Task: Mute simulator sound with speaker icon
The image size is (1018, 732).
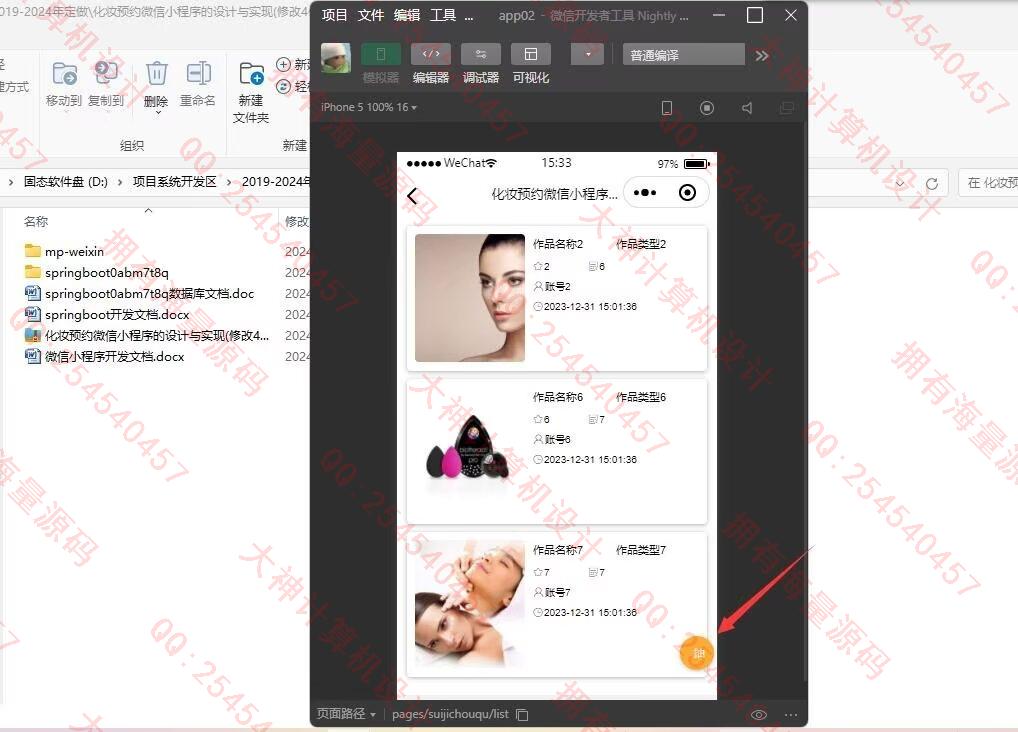Action: 747,108
